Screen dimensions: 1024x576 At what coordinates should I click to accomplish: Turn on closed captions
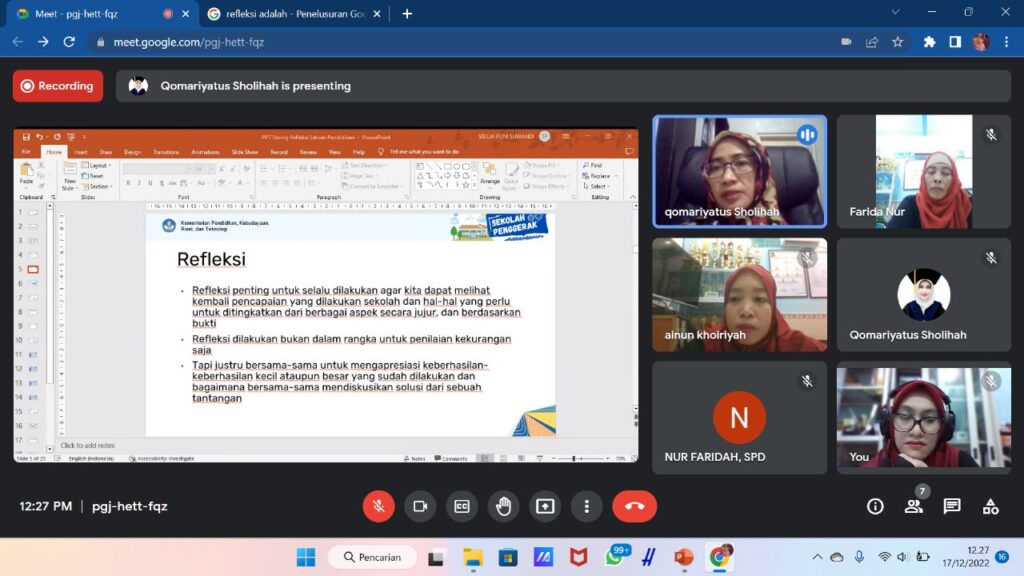coord(462,506)
